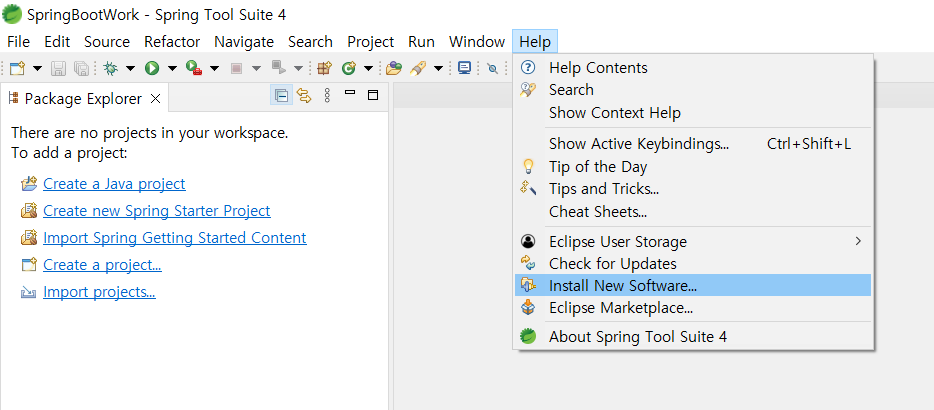Viewport: 934px width, 410px height.
Task: Click the Save toolbar icon
Action: click(58, 69)
